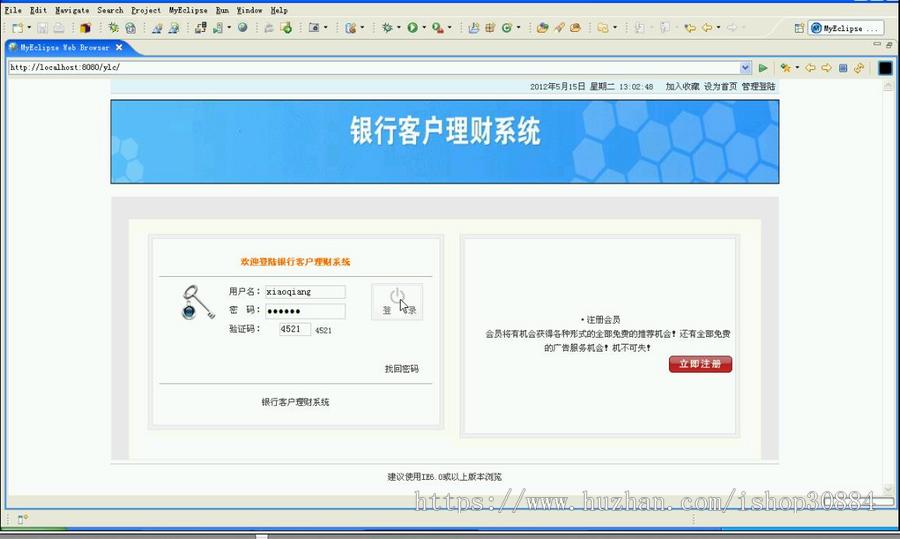The image size is (900, 539).
Task: Click the 验证码 input field
Action: point(294,329)
